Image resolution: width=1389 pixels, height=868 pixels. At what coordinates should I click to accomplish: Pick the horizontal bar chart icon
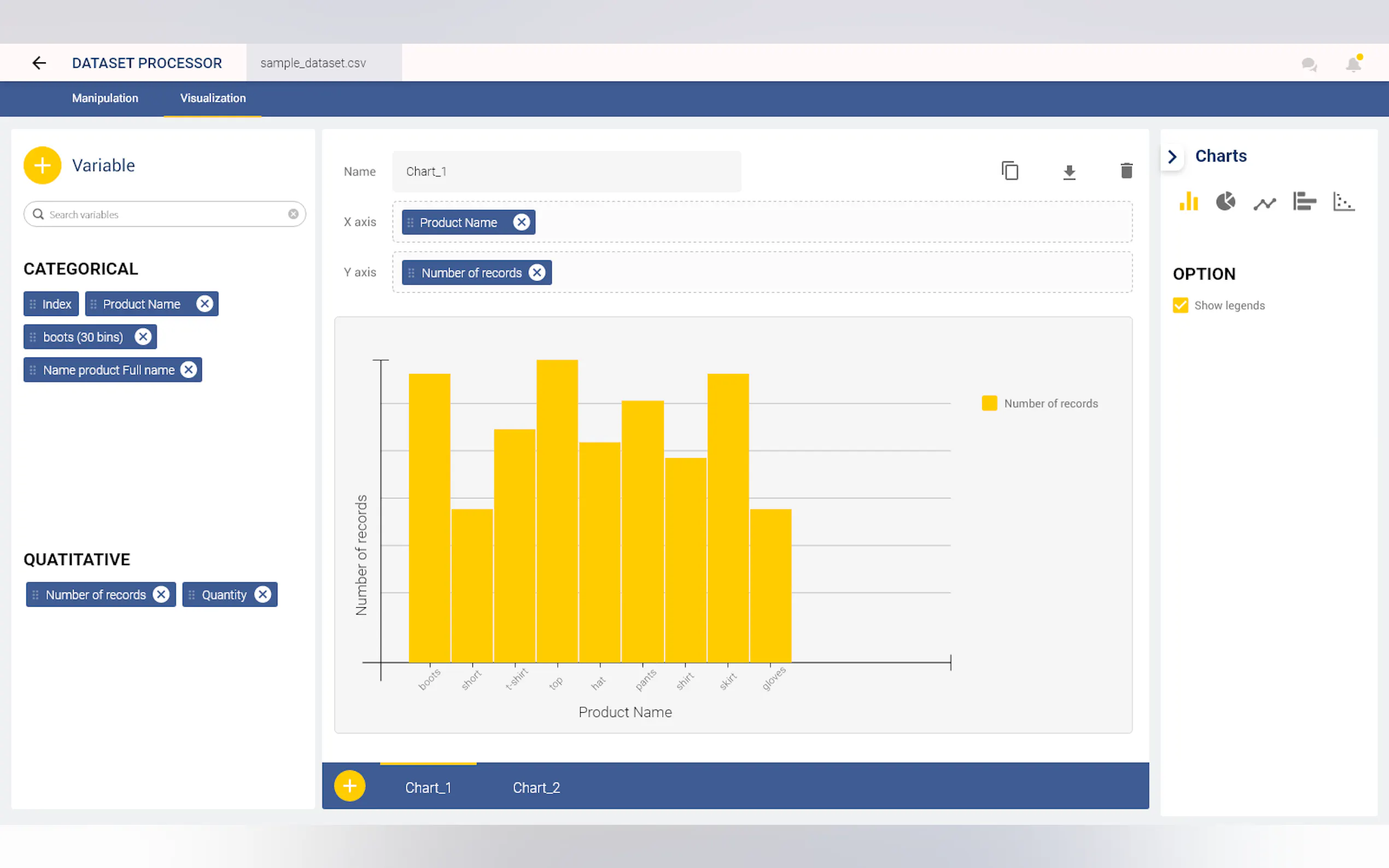tap(1304, 202)
